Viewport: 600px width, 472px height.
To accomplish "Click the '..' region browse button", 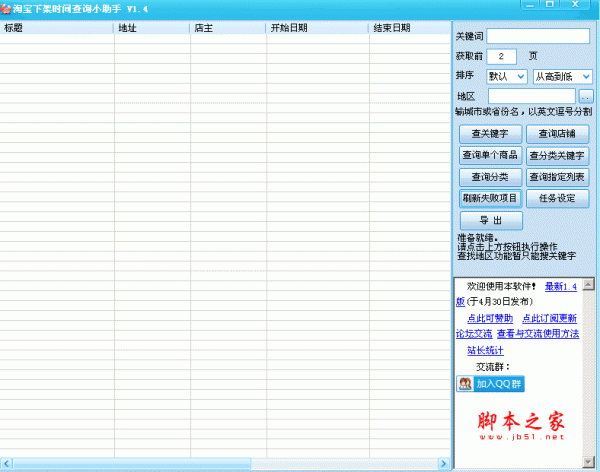I will click(585, 96).
